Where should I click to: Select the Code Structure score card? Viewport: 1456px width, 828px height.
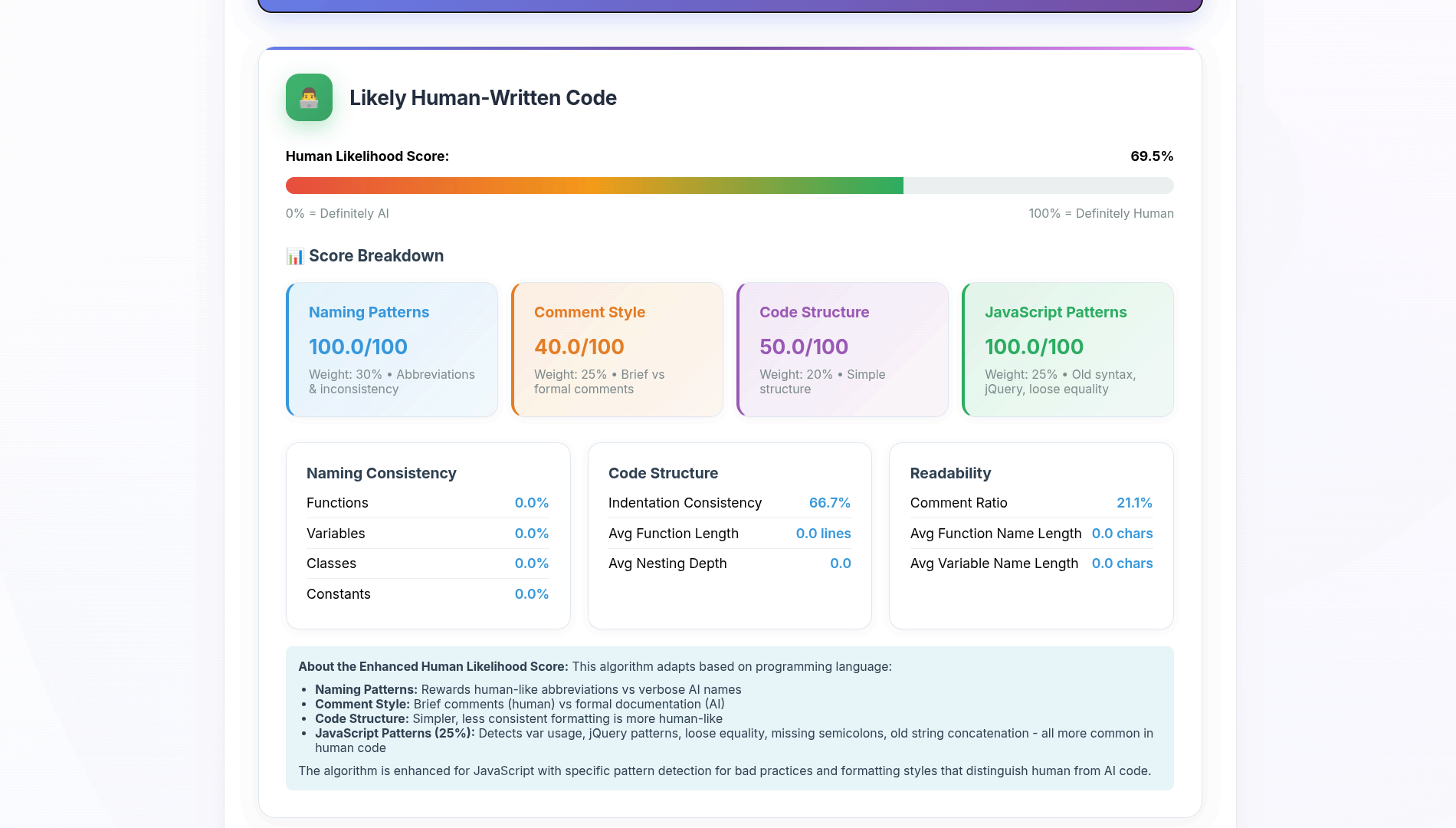point(842,350)
